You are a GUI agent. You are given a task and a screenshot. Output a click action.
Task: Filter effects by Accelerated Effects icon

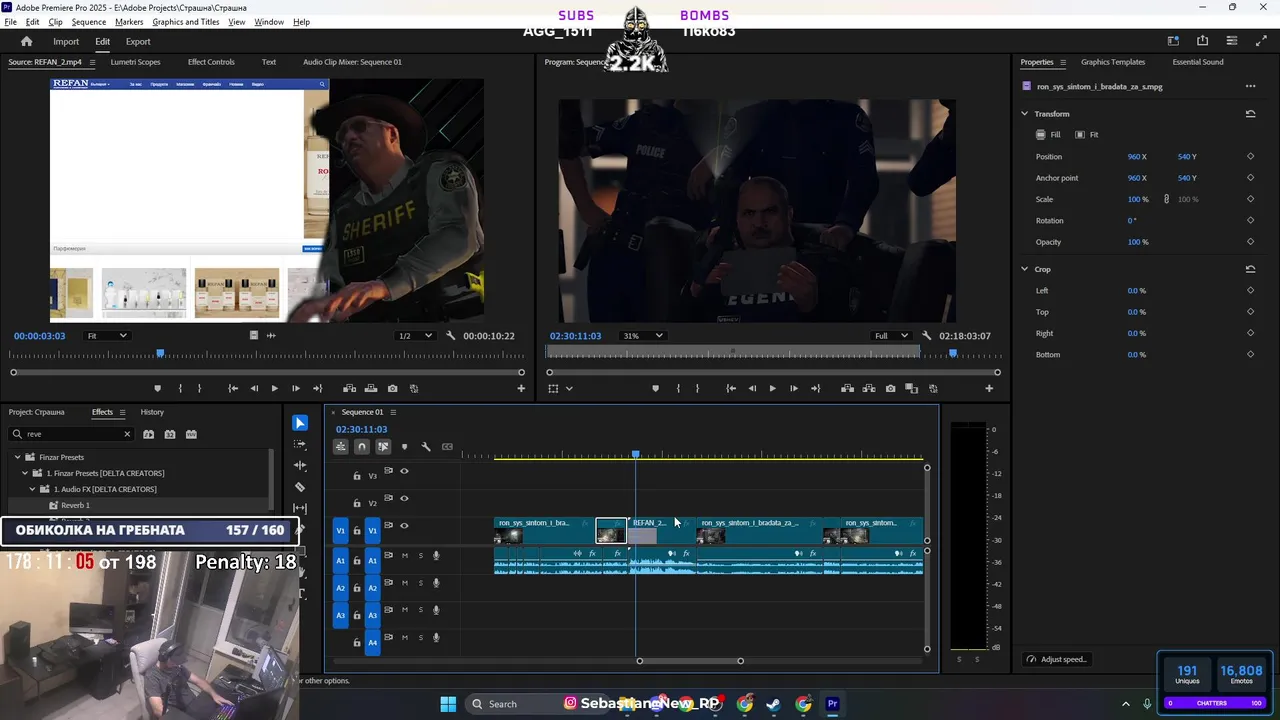click(x=148, y=434)
